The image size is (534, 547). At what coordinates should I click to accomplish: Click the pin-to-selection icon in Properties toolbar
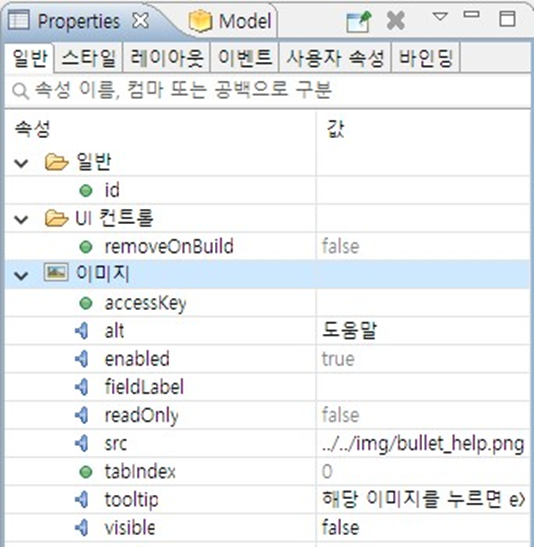[x=359, y=22]
